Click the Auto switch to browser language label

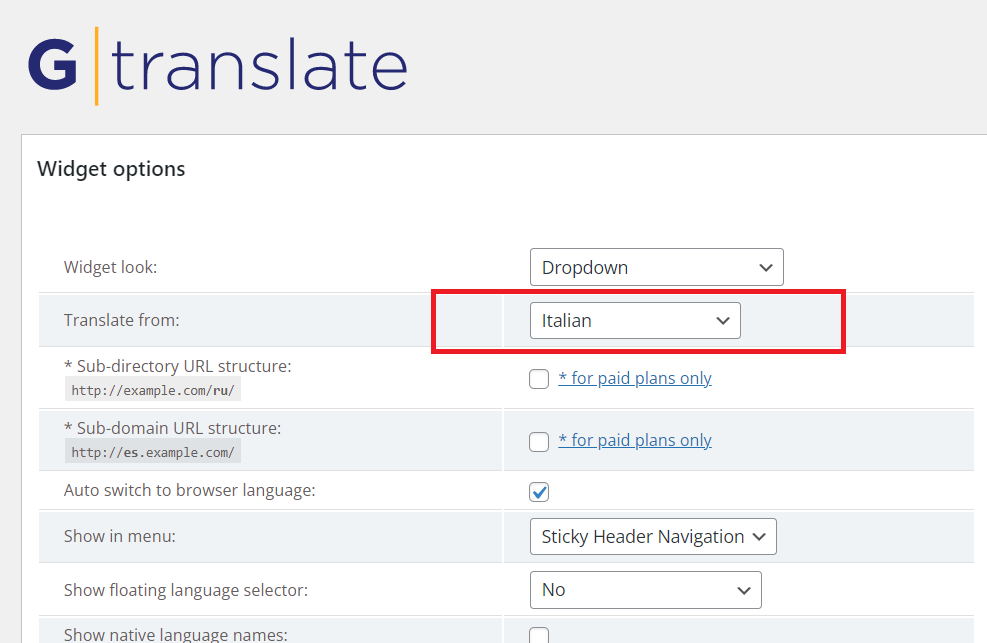189,490
